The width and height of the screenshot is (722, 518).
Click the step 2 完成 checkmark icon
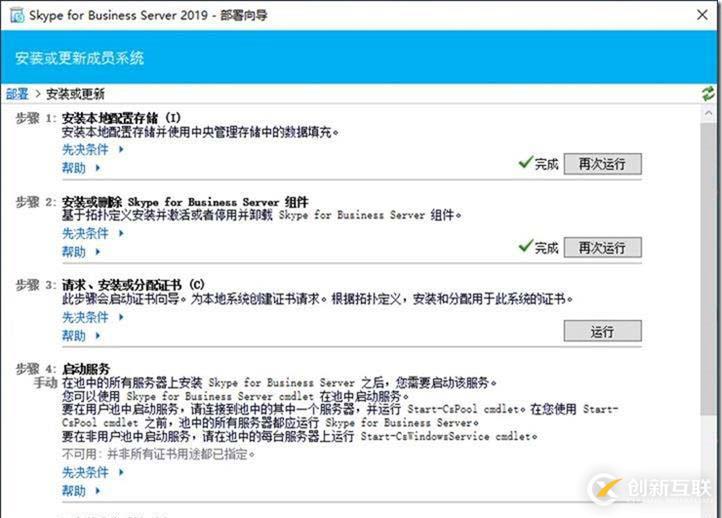pyautogui.click(x=526, y=246)
